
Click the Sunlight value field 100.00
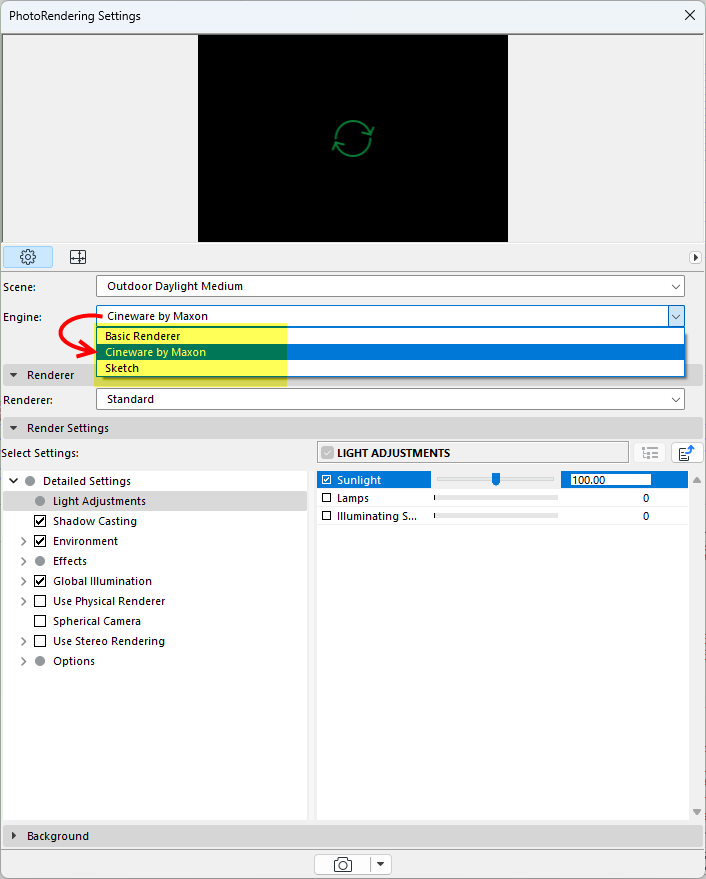point(611,480)
